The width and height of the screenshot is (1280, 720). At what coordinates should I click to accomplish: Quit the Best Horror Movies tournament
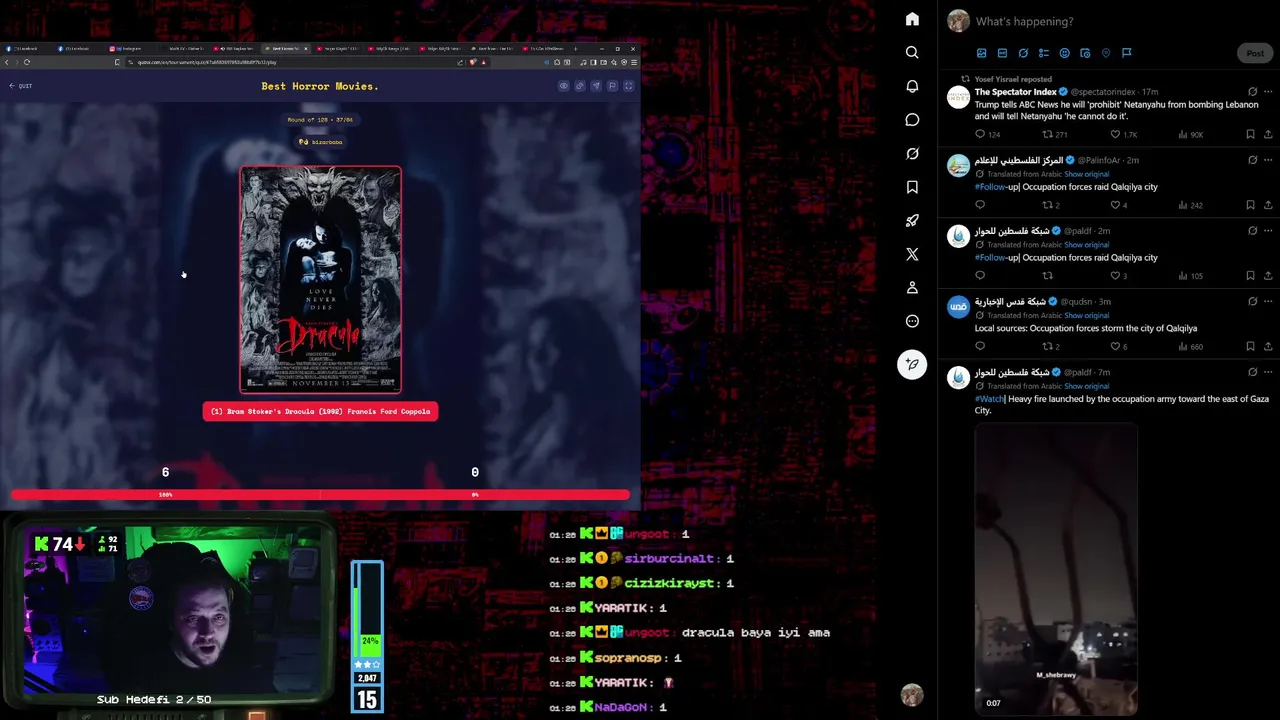(20, 86)
